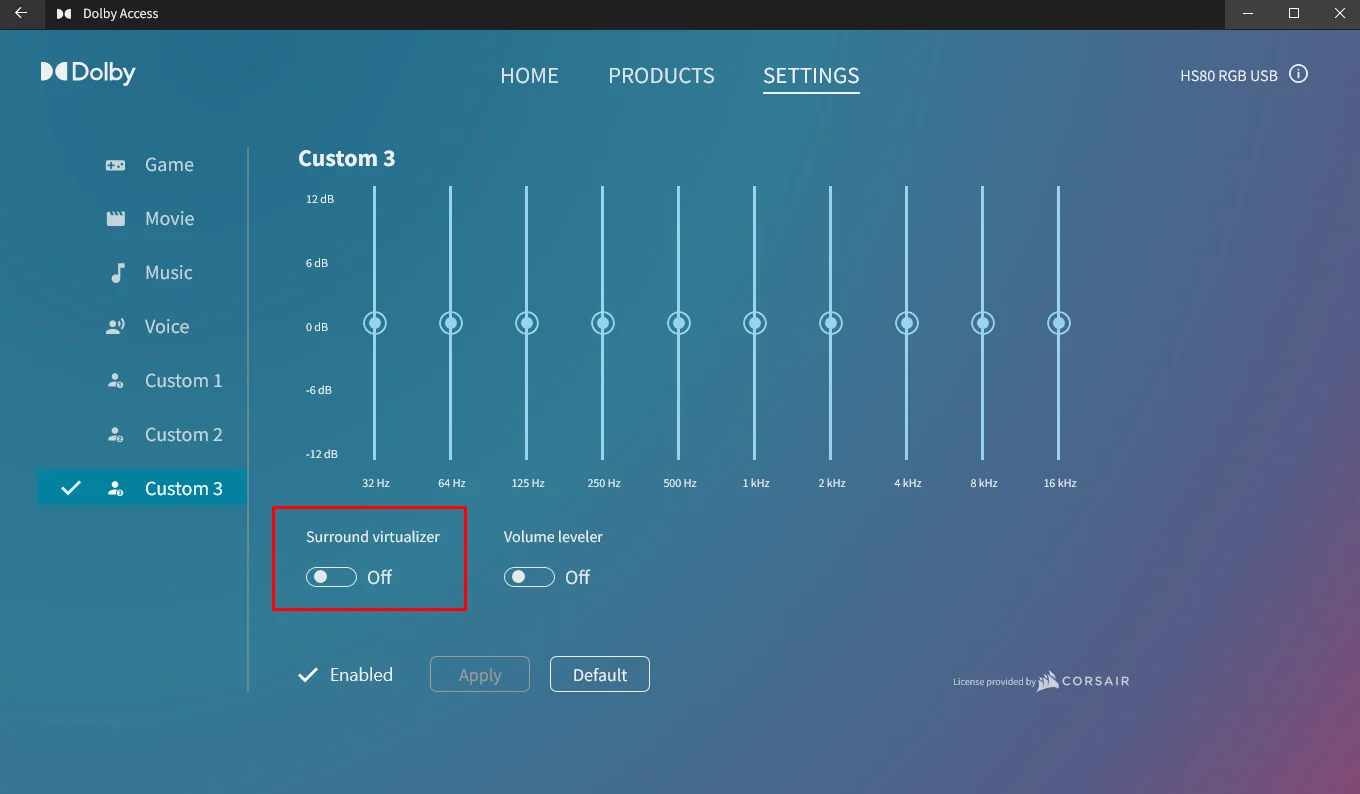Image resolution: width=1360 pixels, height=794 pixels.
Task: Select the SETTINGS tab
Action: coord(811,76)
